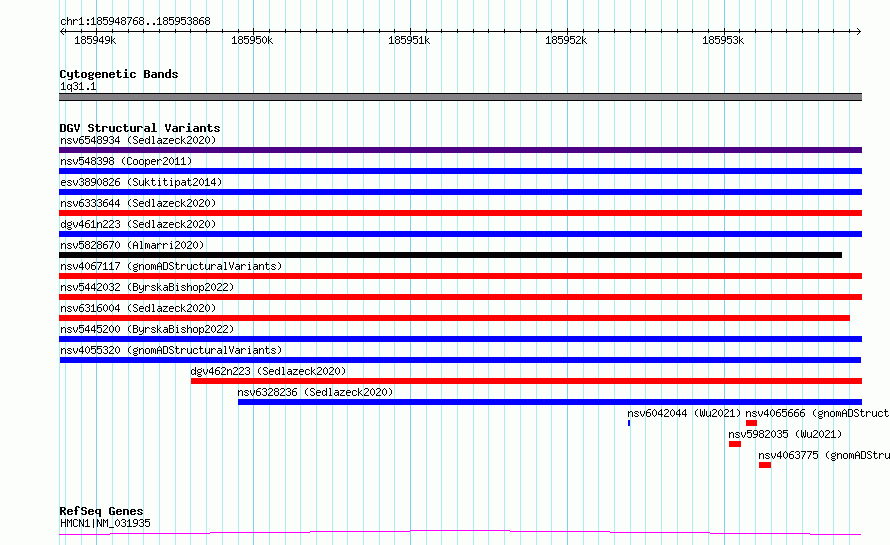
Task: Select the magenta HMCN1 gene line
Action: coord(460,533)
